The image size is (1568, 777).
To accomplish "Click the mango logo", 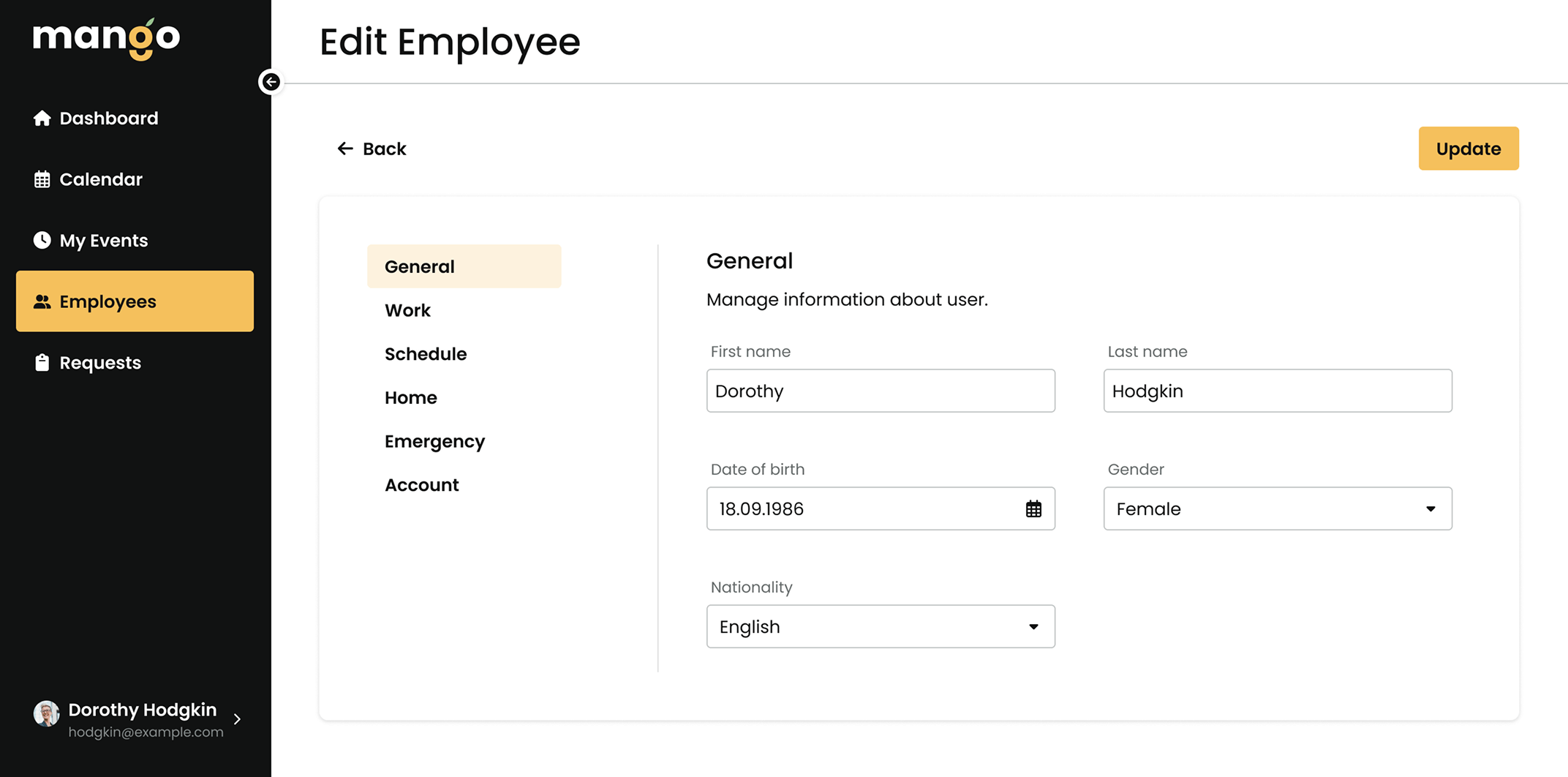I will click(x=106, y=40).
